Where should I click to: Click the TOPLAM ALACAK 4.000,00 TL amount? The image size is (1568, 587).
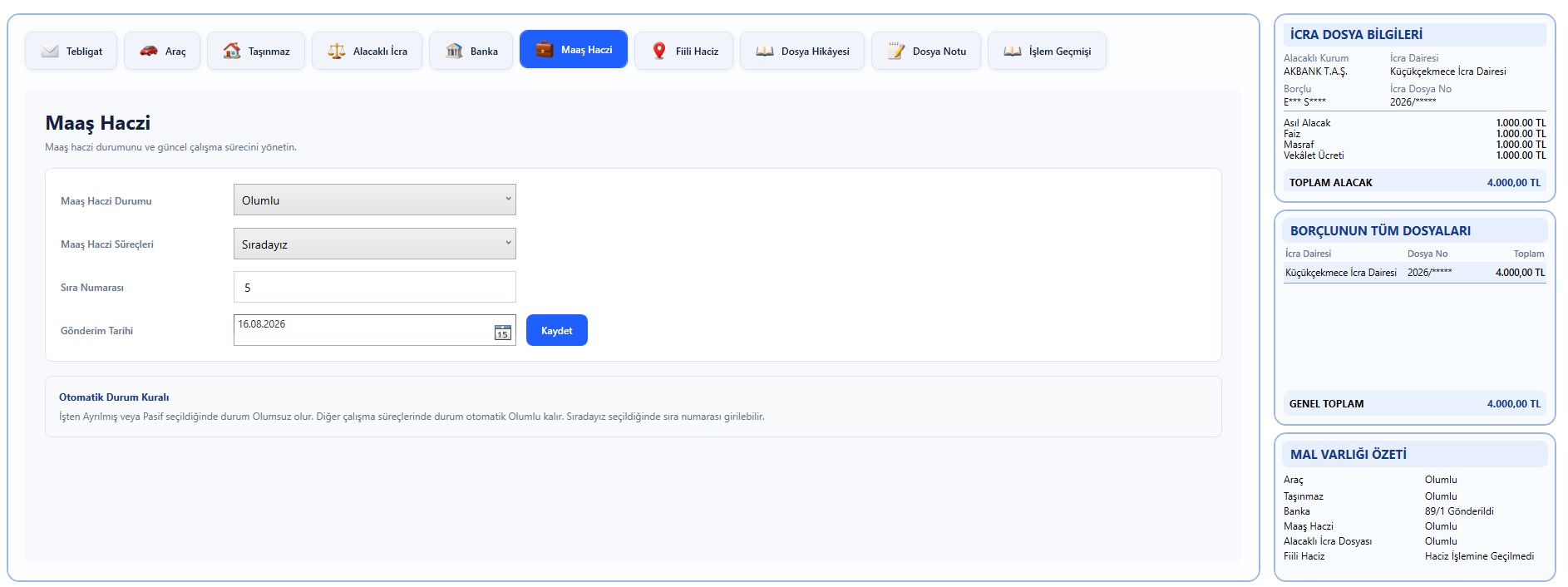(1514, 183)
